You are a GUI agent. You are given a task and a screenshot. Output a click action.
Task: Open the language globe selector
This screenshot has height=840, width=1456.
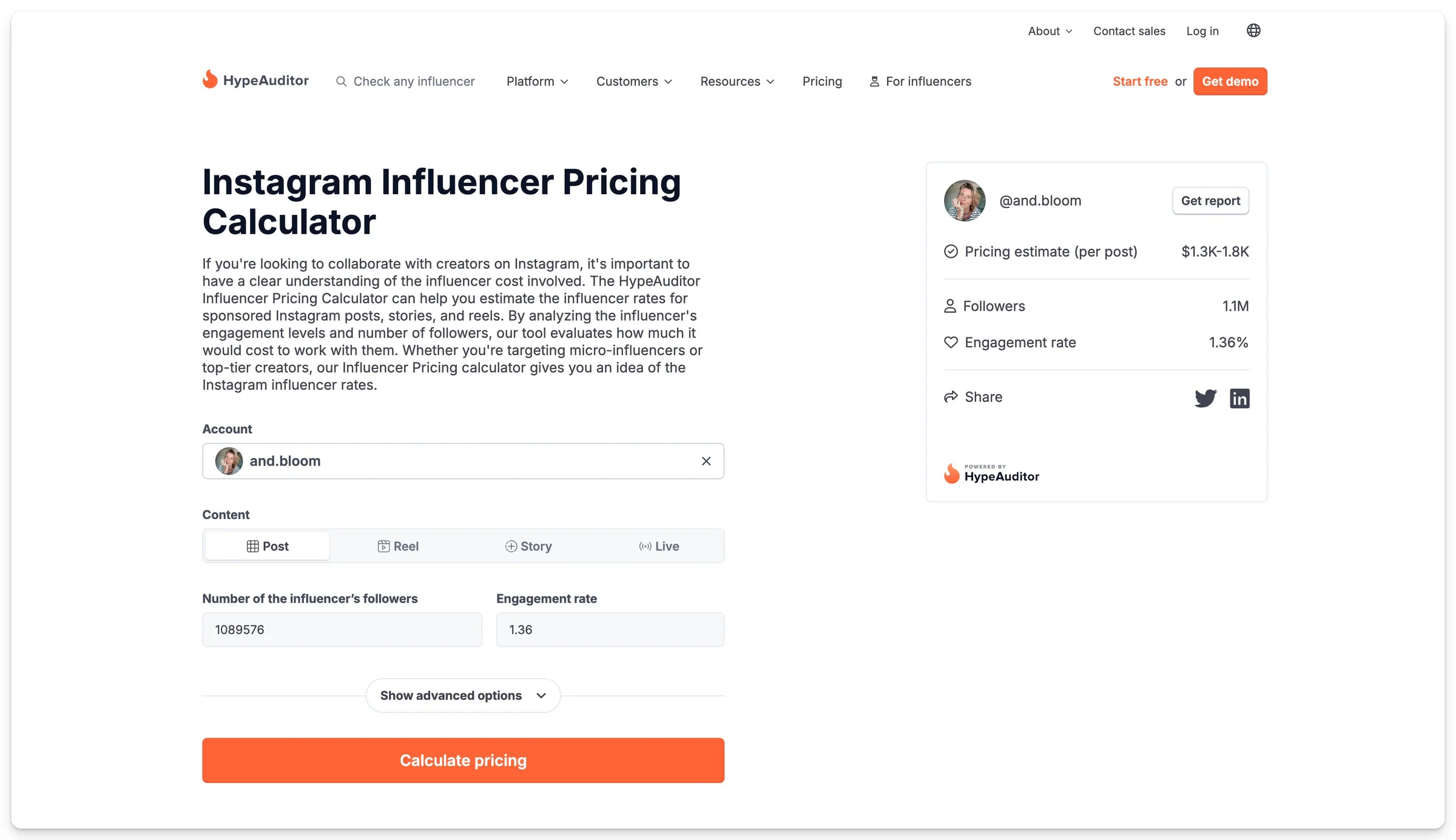tap(1253, 30)
